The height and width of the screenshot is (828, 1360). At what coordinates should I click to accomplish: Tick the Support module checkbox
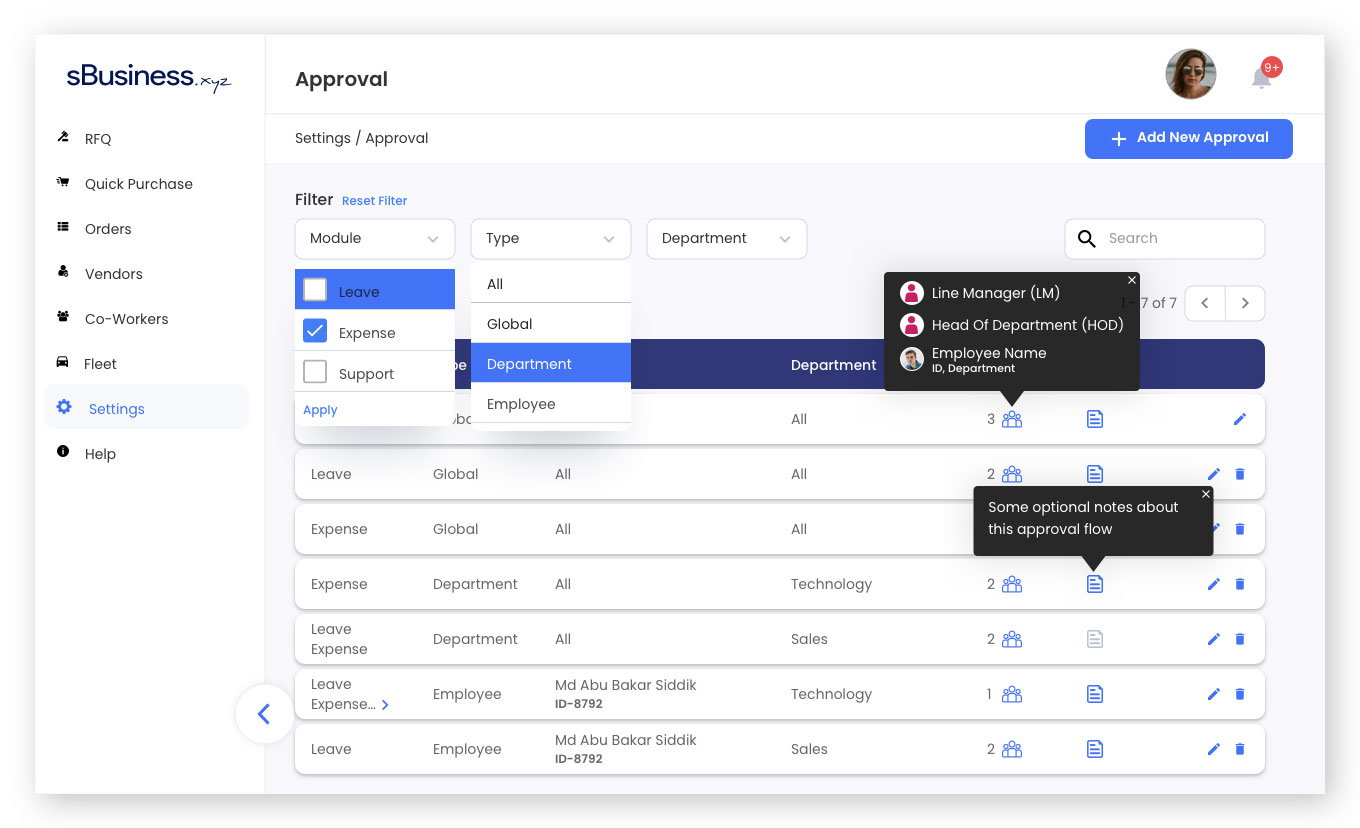315,372
